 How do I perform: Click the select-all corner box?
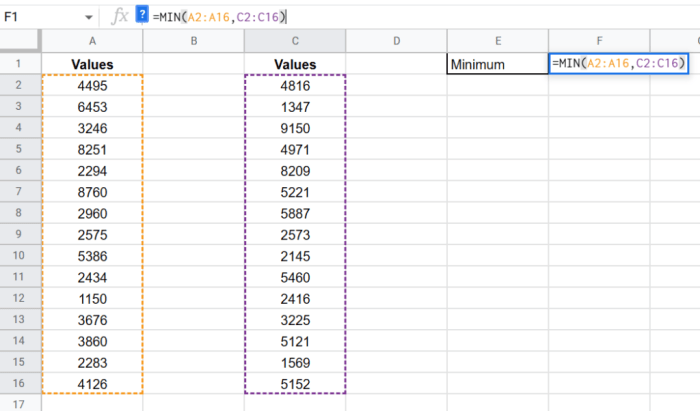click(x=20, y=41)
